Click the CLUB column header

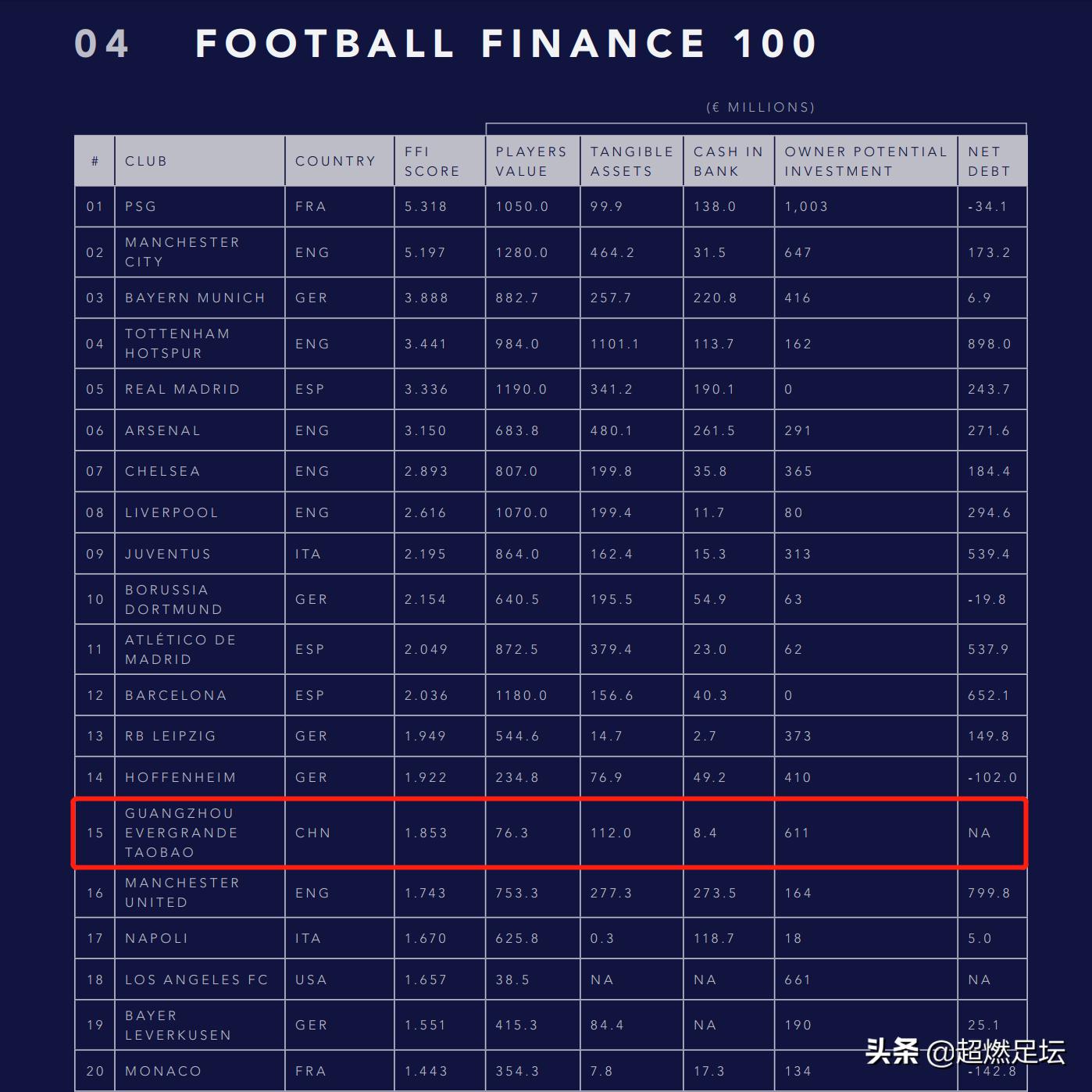tap(146, 161)
